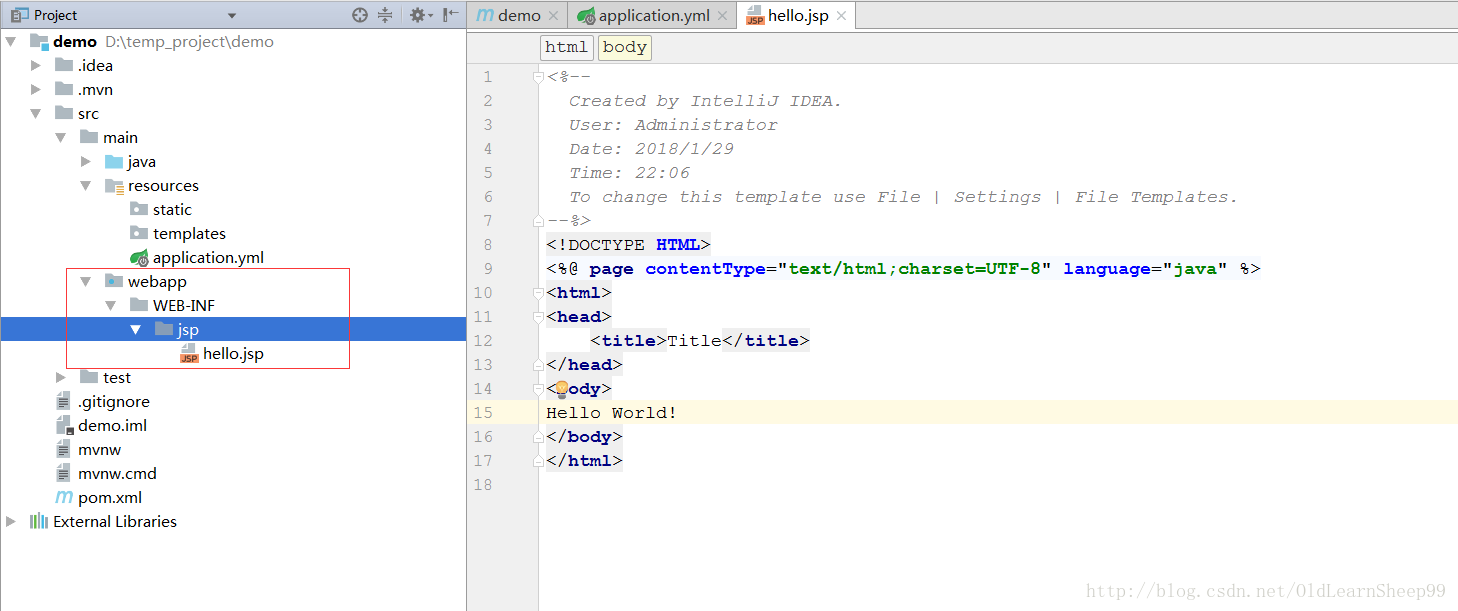
Task: Hide the Project tool window
Action: [x=451, y=15]
